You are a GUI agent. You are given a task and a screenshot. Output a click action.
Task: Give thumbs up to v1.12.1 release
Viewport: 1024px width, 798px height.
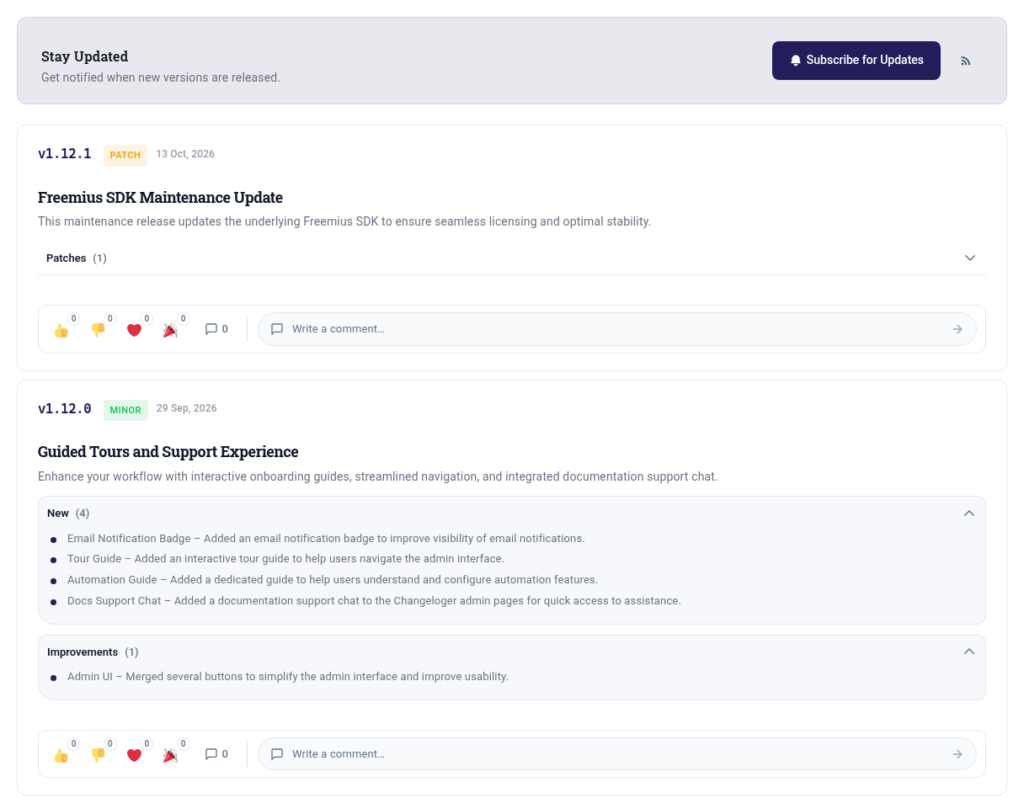coord(61,330)
